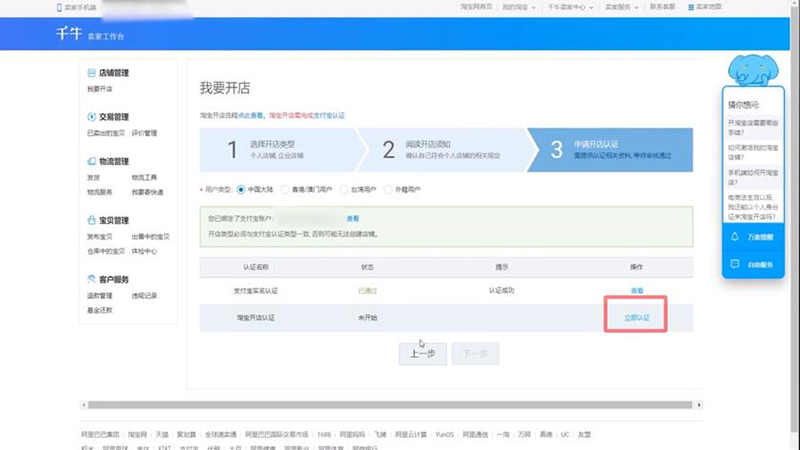Image resolution: width=800 pixels, height=450 pixels.
Task: Click the 卖家手机端 phone icon
Action: [59, 8]
